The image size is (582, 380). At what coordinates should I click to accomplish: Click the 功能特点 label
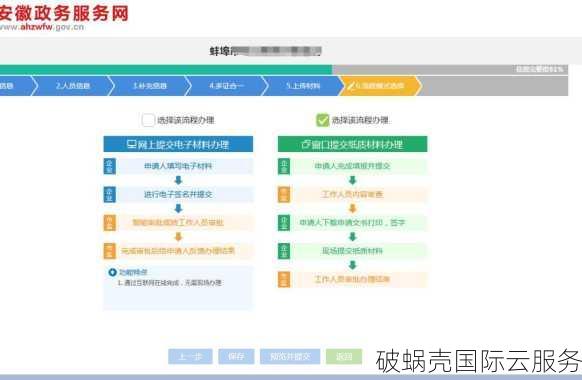click(133, 272)
